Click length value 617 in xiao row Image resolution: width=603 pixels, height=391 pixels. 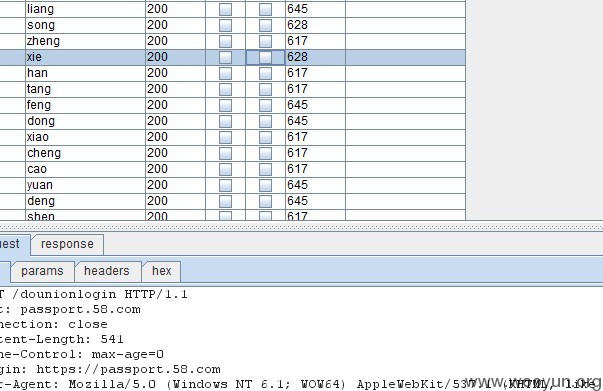pos(297,137)
